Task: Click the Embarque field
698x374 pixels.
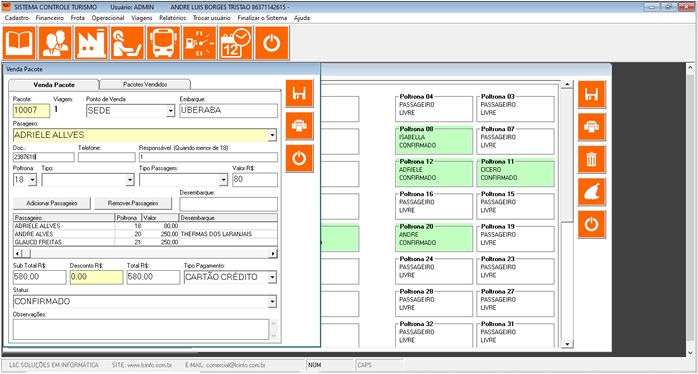Action: (228, 110)
